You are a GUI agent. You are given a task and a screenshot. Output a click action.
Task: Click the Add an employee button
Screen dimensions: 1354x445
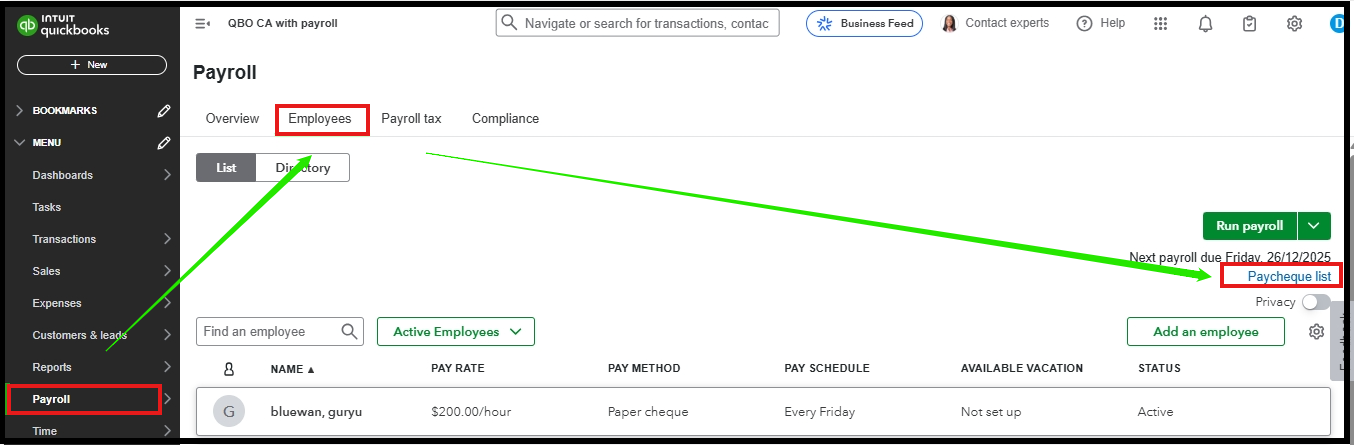pyautogui.click(x=1206, y=332)
